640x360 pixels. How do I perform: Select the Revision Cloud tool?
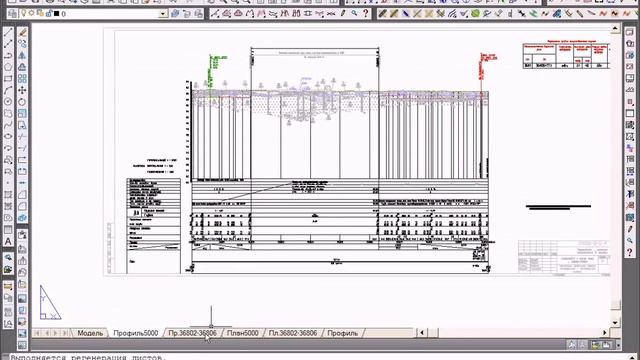tap(8, 113)
